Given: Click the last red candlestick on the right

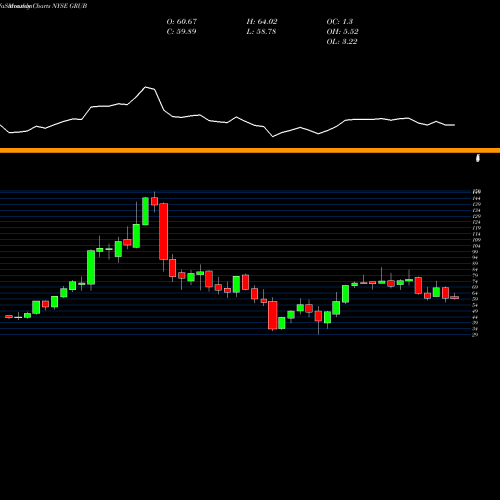Looking at the screenshot, I should 455,297.
